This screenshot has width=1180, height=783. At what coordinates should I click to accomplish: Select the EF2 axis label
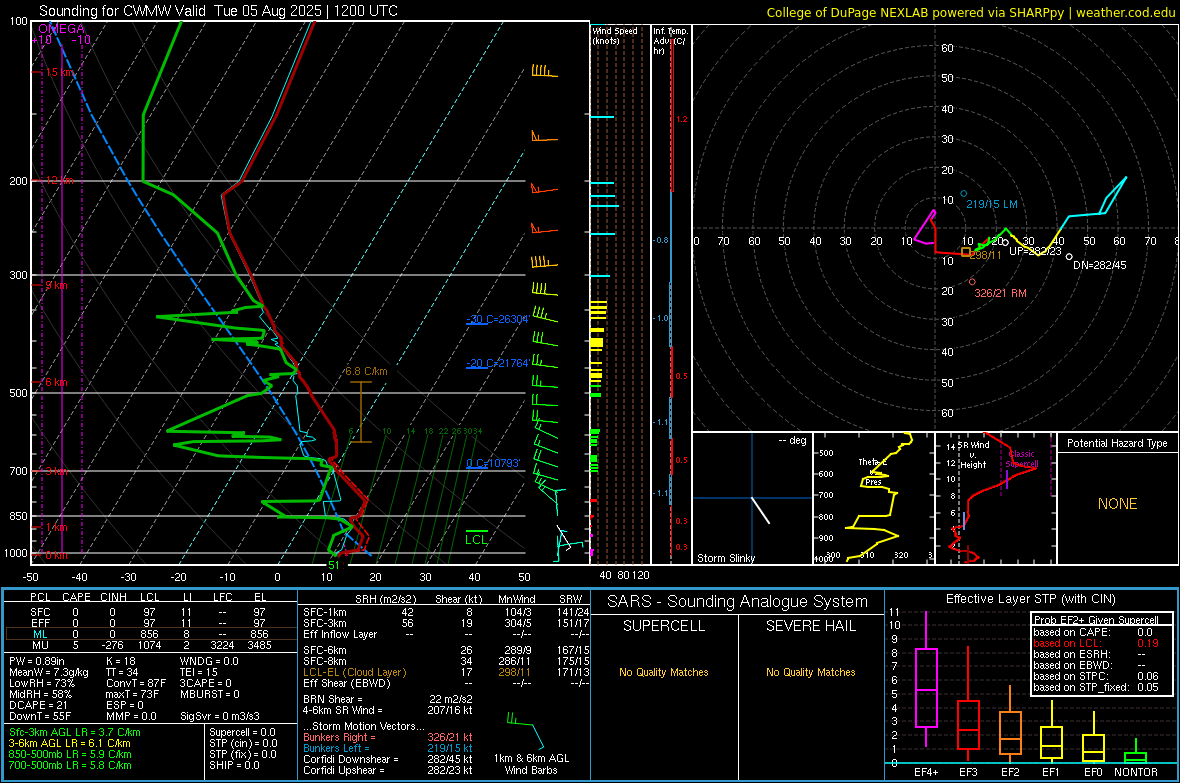pyautogui.click(x=1010, y=772)
